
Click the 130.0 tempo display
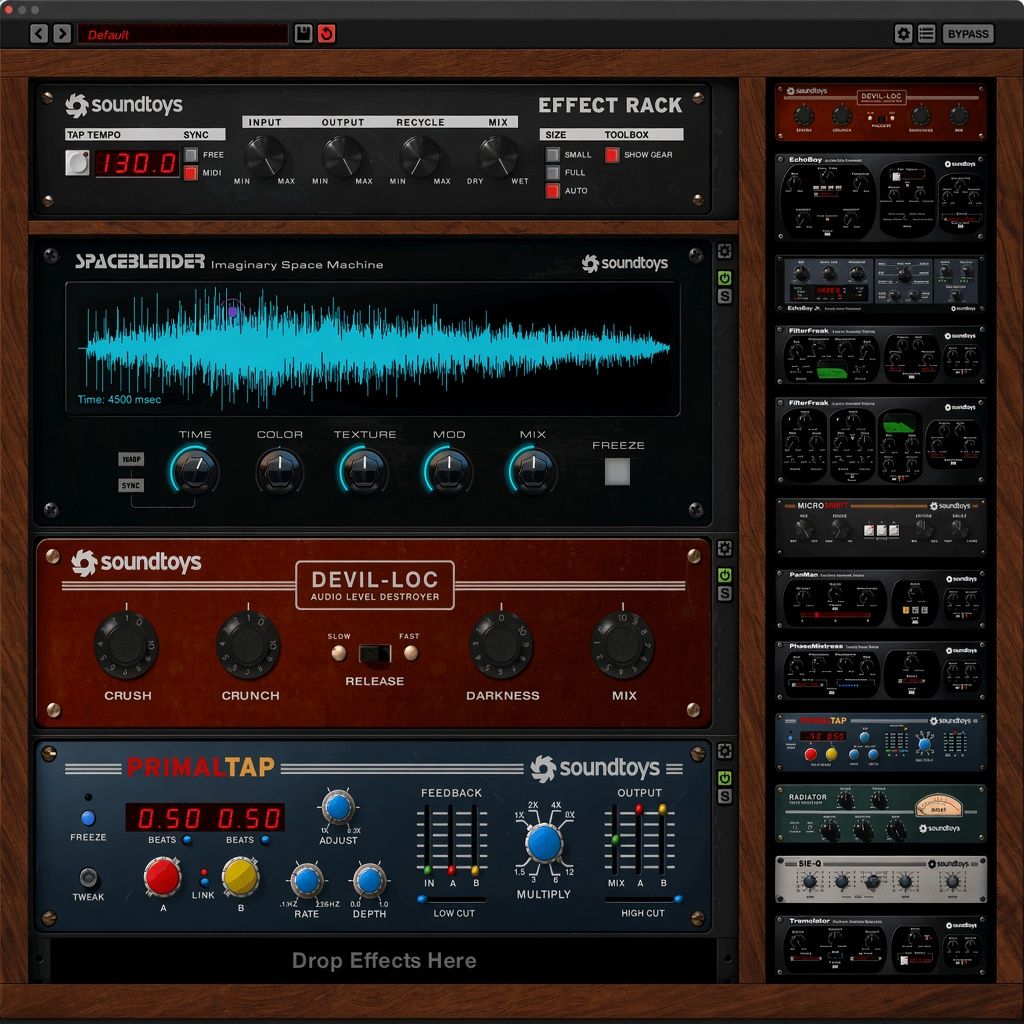tap(137, 163)
